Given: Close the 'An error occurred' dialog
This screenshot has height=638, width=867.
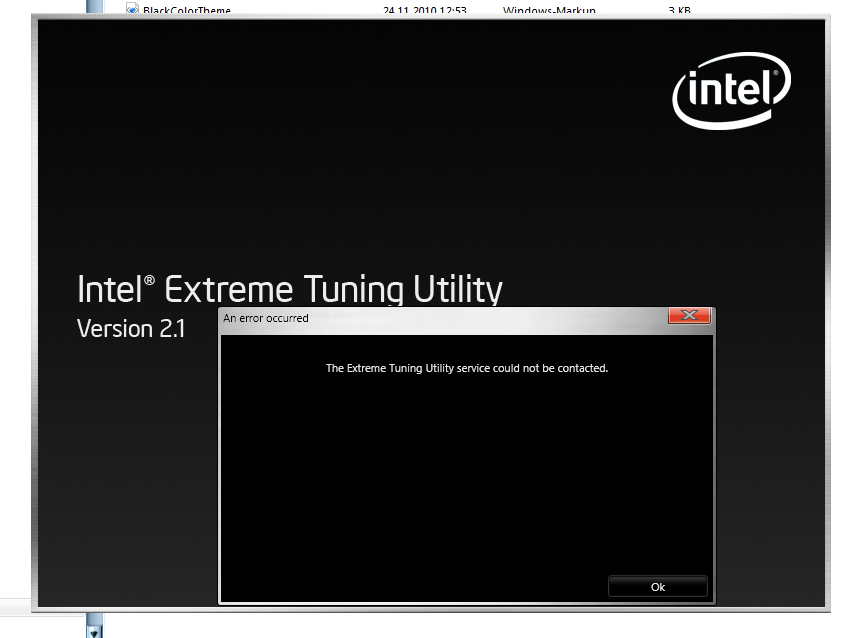Looking at the screenshot, I should (689, 317).
